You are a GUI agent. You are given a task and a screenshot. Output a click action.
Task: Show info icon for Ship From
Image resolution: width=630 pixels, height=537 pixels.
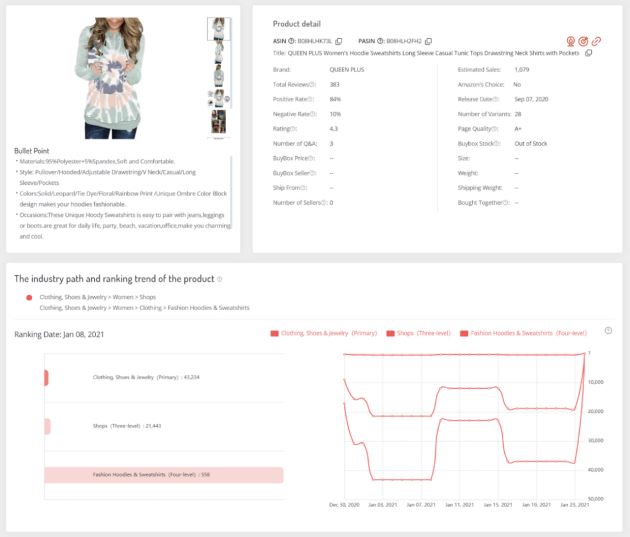point(304,188)
